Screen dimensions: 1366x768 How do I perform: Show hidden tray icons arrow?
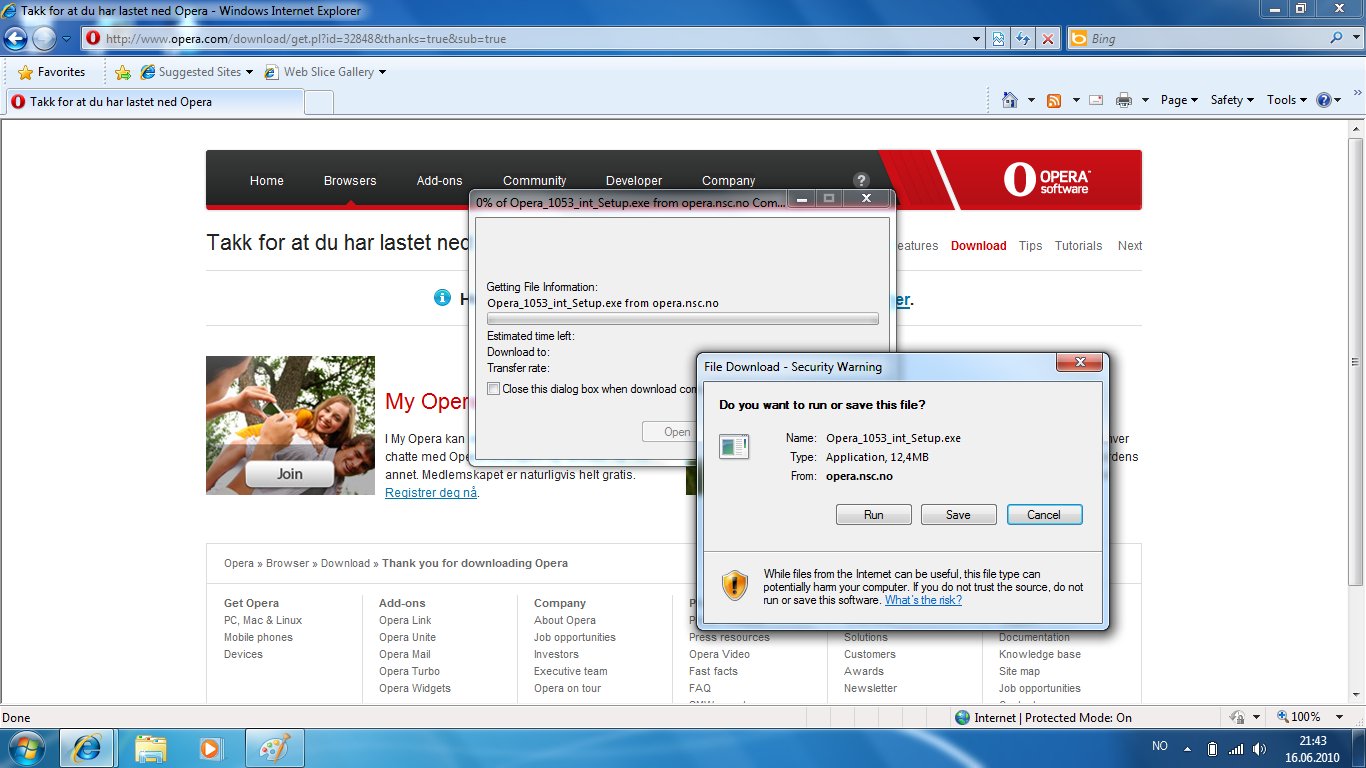click(x=1187, y=748)
